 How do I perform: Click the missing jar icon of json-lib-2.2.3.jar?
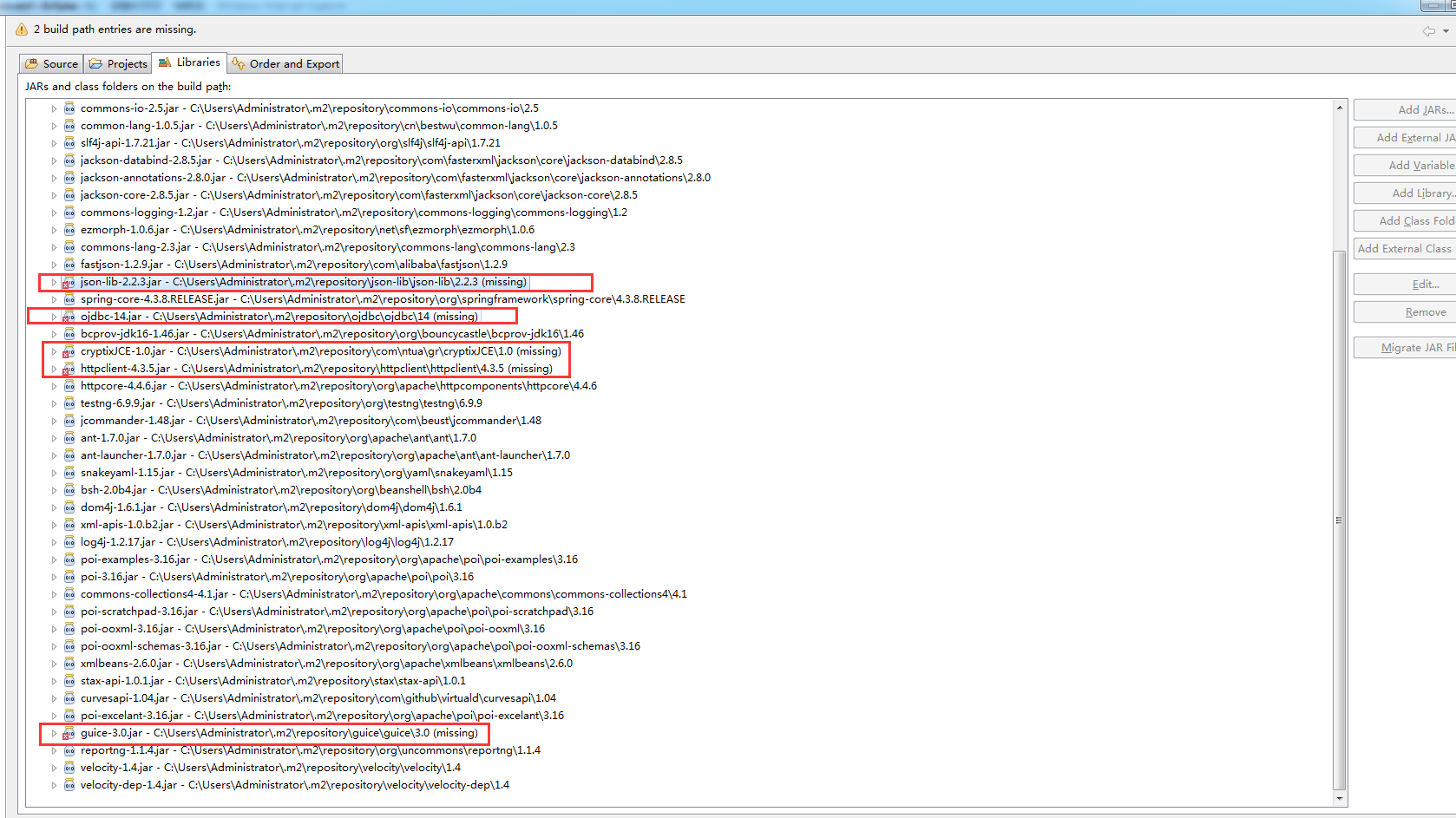tap(69, 282)
